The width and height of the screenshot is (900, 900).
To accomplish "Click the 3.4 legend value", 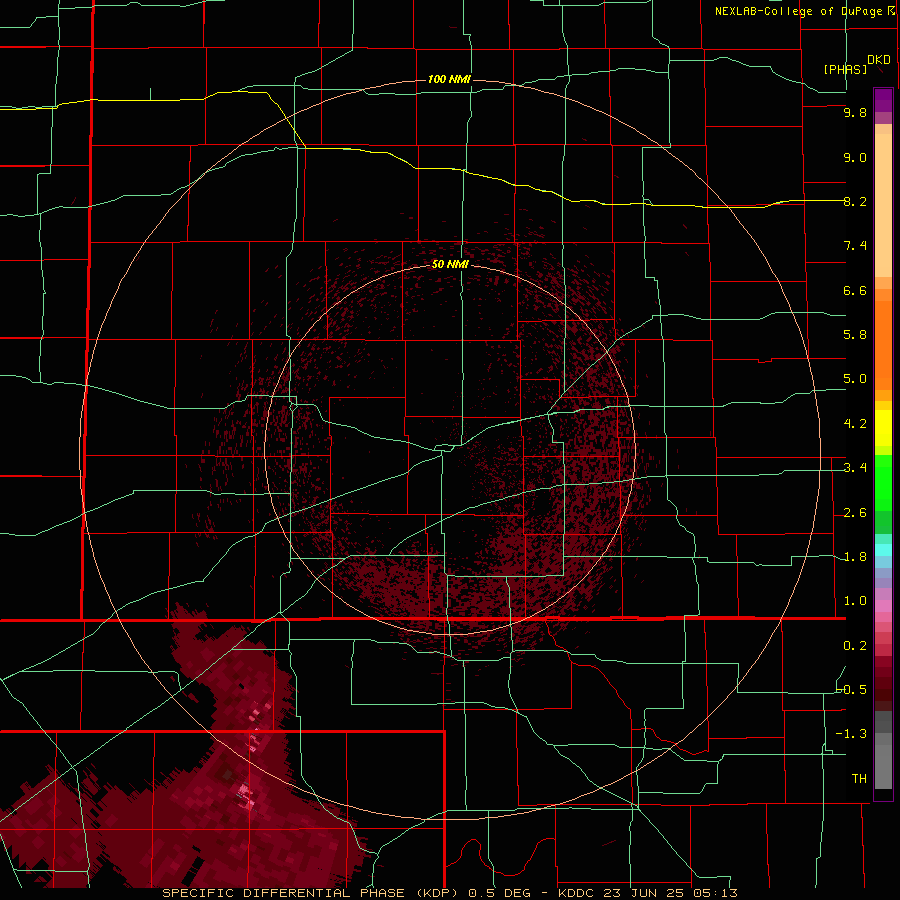I will point(855,468).
